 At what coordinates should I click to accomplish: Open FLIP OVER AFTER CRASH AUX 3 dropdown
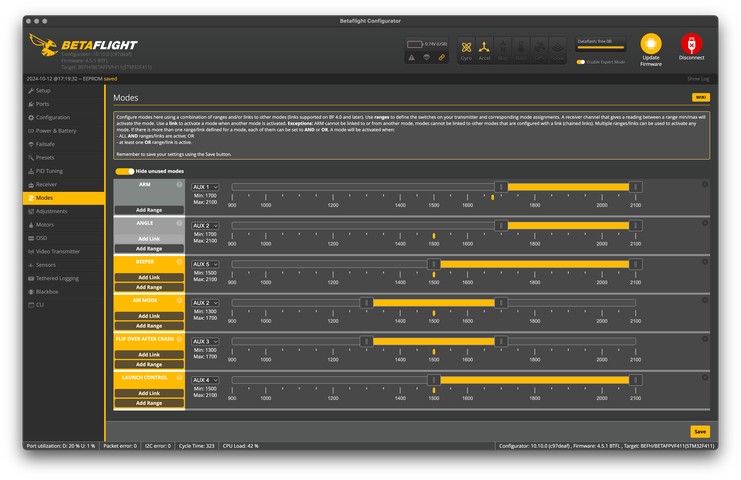point(205,342)
